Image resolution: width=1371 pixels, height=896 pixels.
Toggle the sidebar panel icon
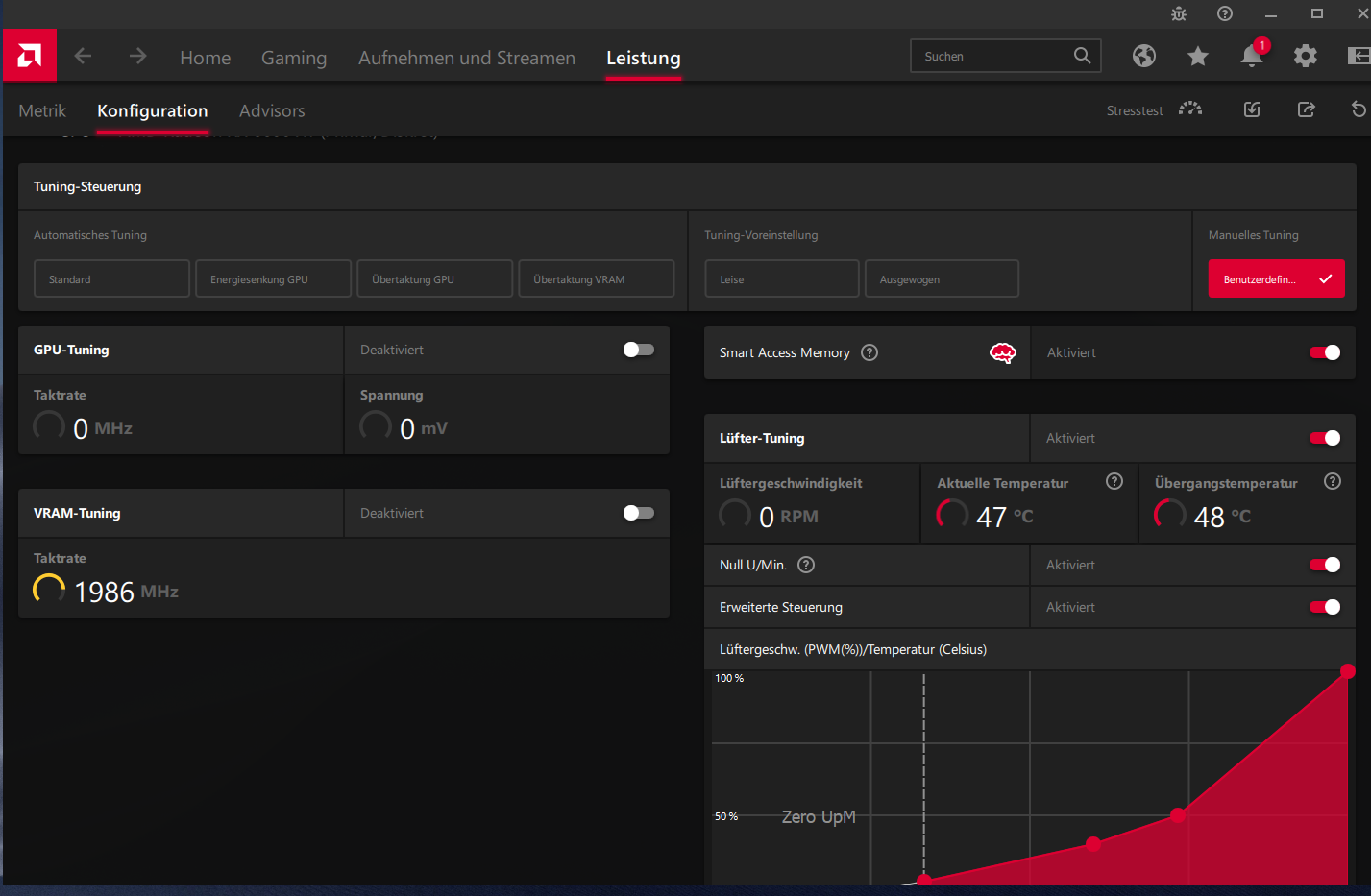click(1359, 56)
